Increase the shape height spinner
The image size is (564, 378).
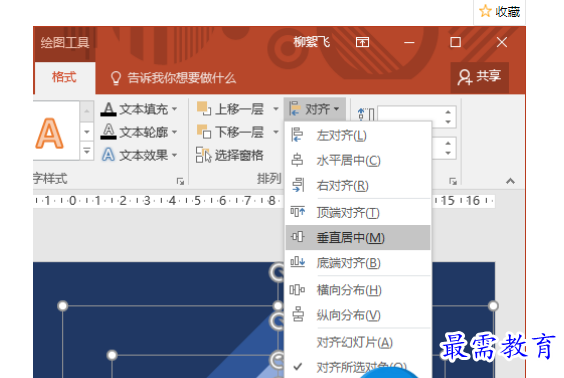tap(448, 112)
